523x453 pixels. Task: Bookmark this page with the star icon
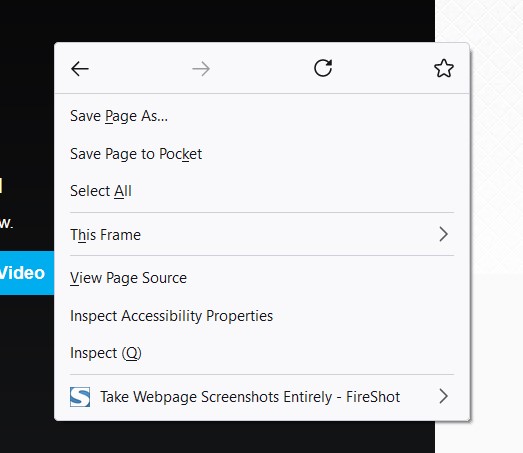tap(444, 68)
